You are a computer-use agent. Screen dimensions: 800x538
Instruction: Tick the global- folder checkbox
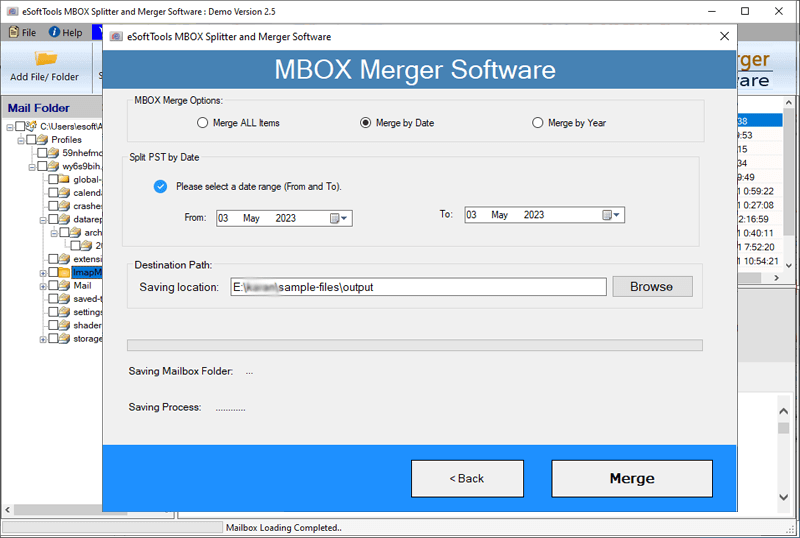coord(53,179)
